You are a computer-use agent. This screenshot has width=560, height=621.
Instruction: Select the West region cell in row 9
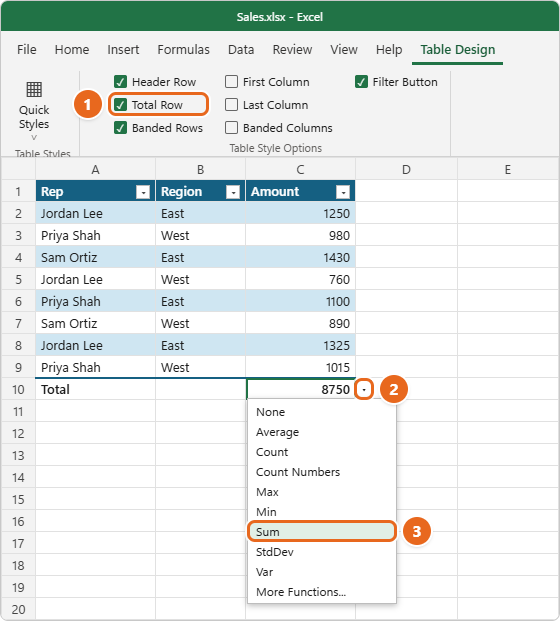pos(200,368)
